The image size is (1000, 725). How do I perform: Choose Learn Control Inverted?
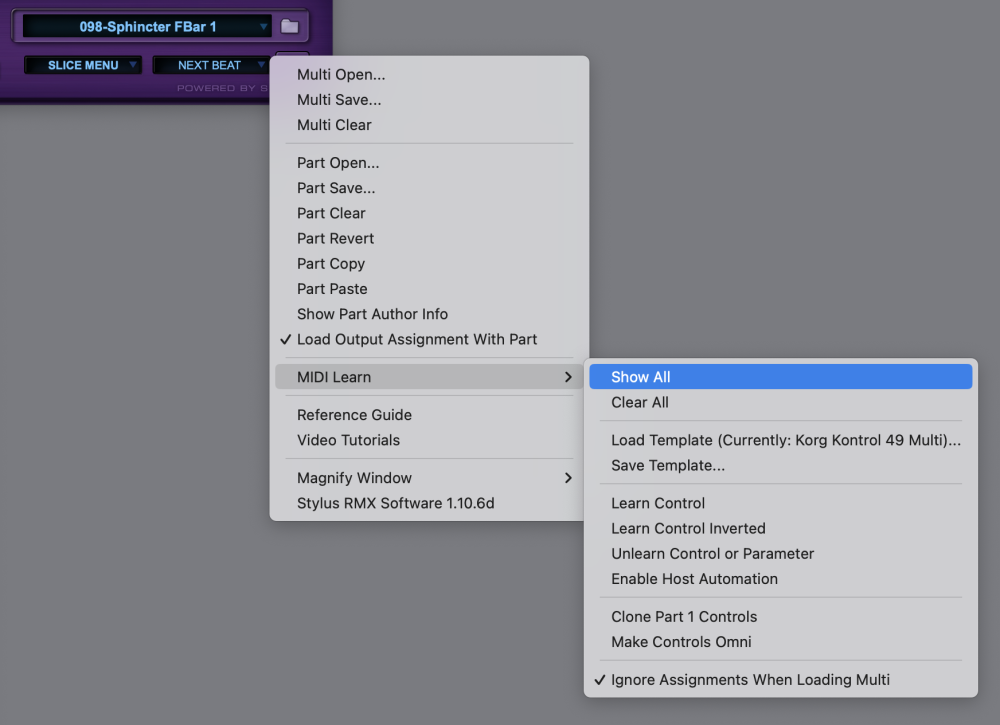(x=688, y=528)
